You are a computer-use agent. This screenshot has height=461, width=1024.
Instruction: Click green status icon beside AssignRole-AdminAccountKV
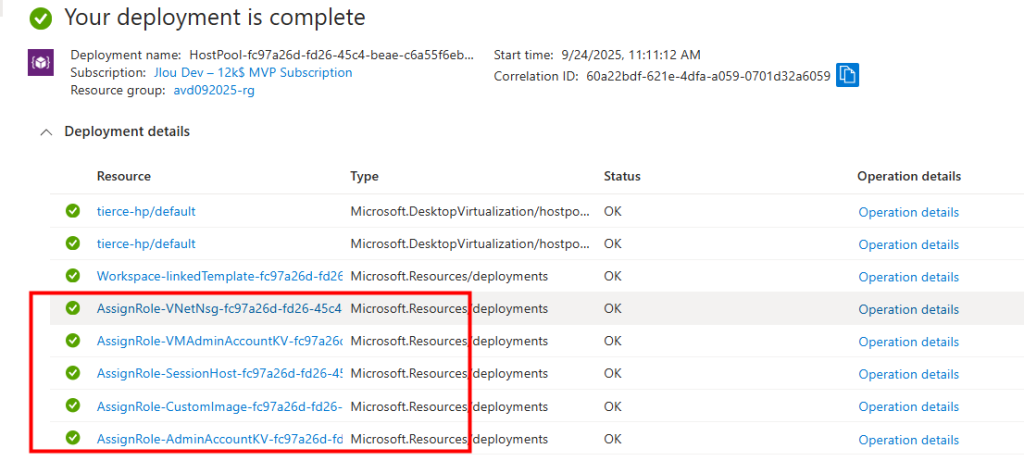coord(72,438)
